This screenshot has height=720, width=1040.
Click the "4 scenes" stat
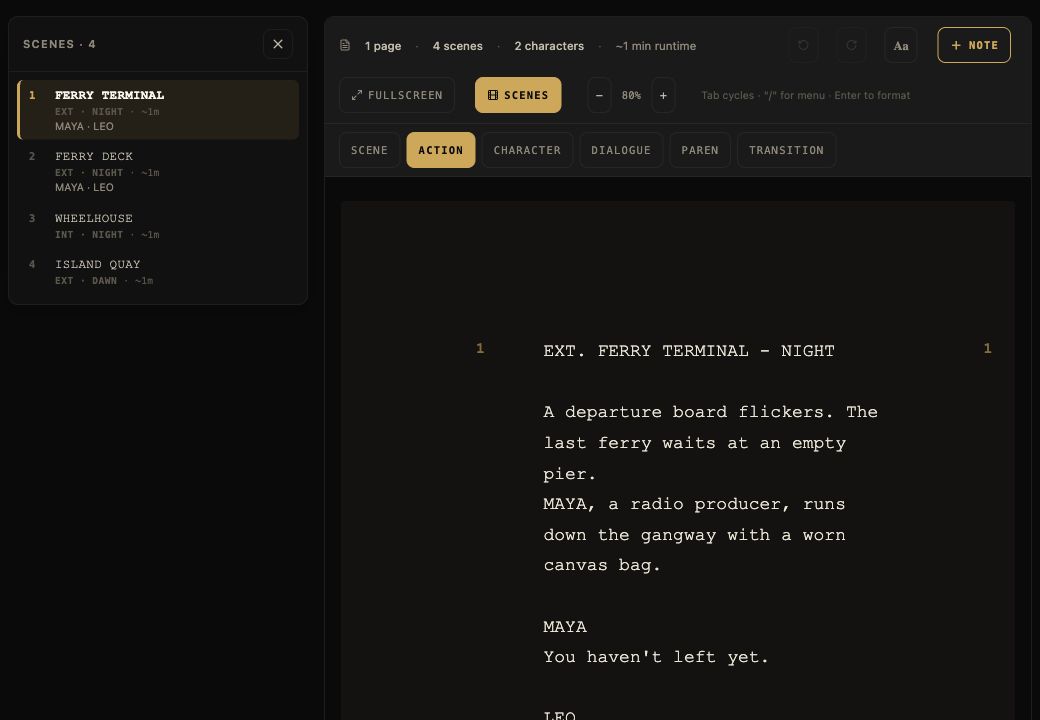(458, 46)
